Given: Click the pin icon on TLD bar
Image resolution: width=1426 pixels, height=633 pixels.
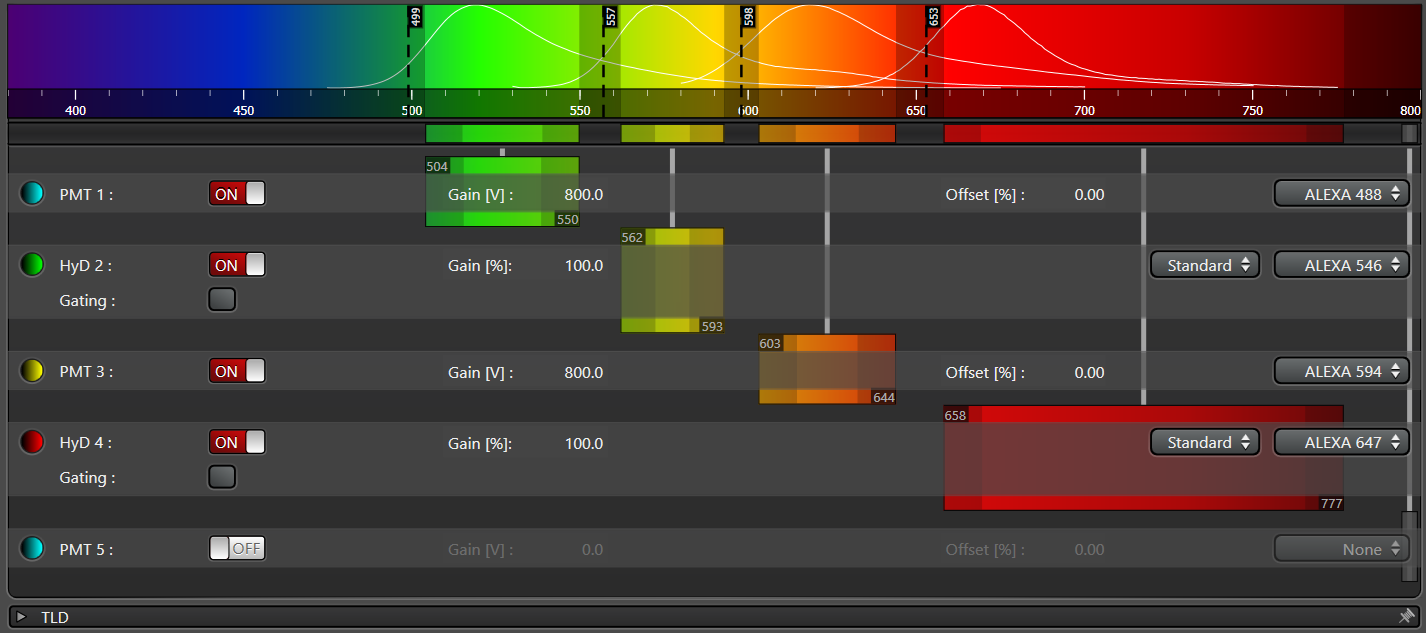Looking at the screenshot, I should tap(1406, 617).
